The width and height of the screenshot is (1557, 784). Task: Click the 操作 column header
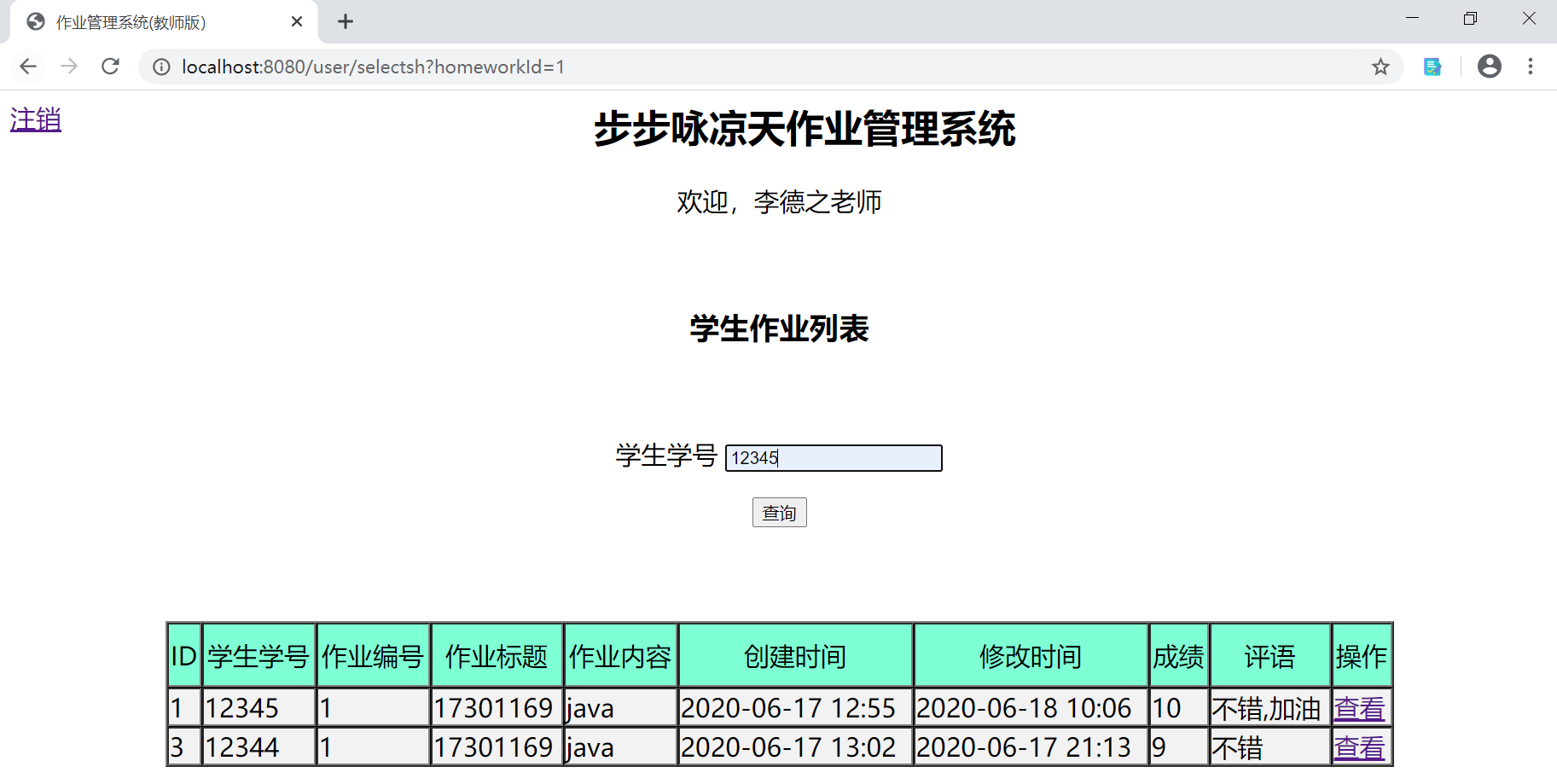[1362, 656]
